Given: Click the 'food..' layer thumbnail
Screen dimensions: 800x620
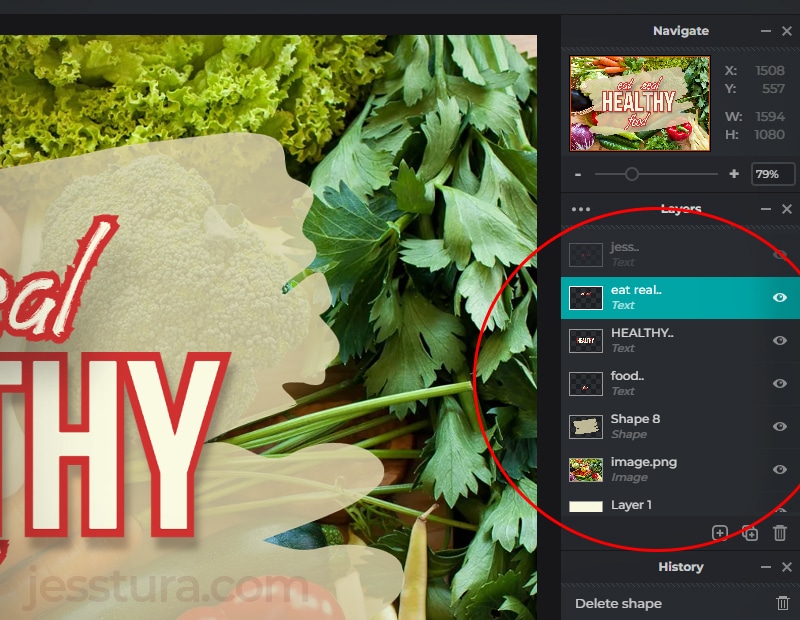Looking at the screenshot, I should (586, 384).
